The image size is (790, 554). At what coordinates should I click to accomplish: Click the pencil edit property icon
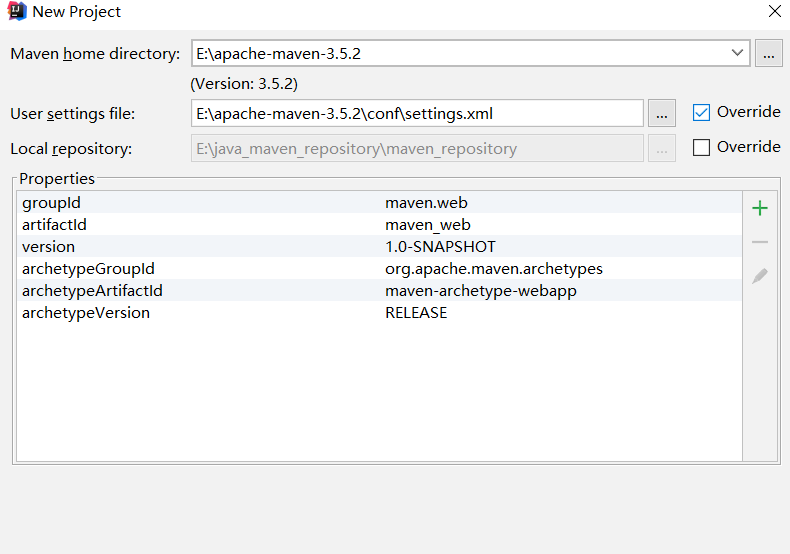(760, 275)
